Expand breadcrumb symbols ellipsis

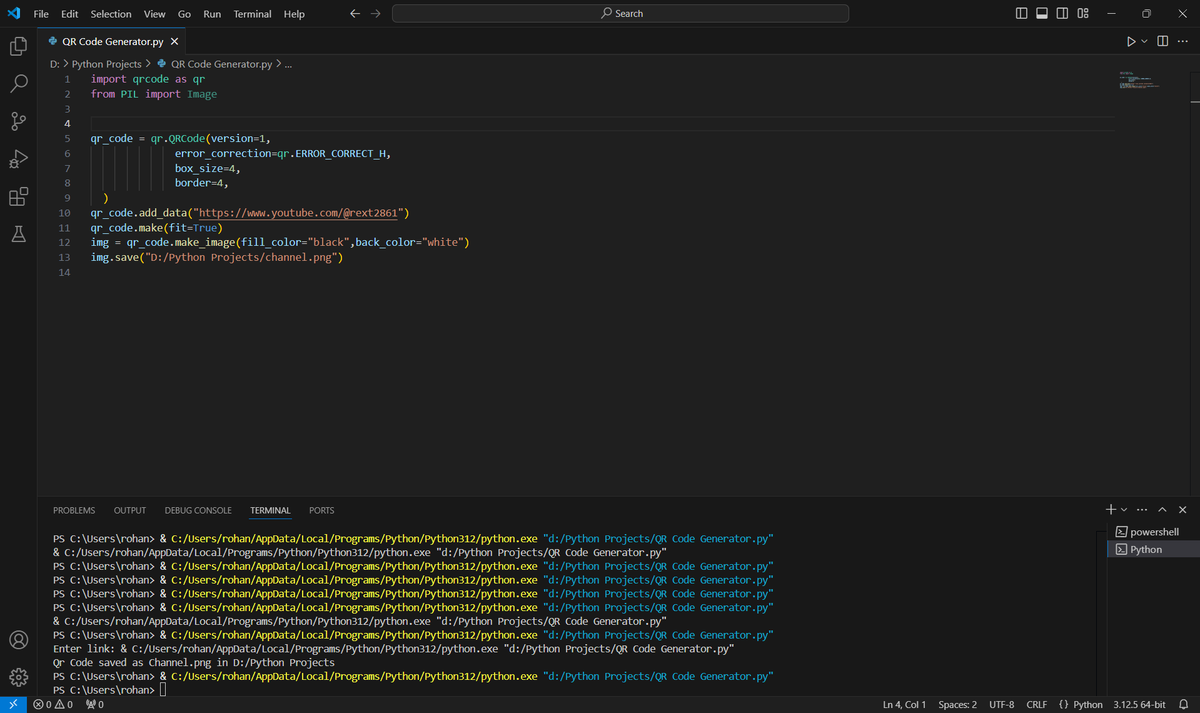288,64
